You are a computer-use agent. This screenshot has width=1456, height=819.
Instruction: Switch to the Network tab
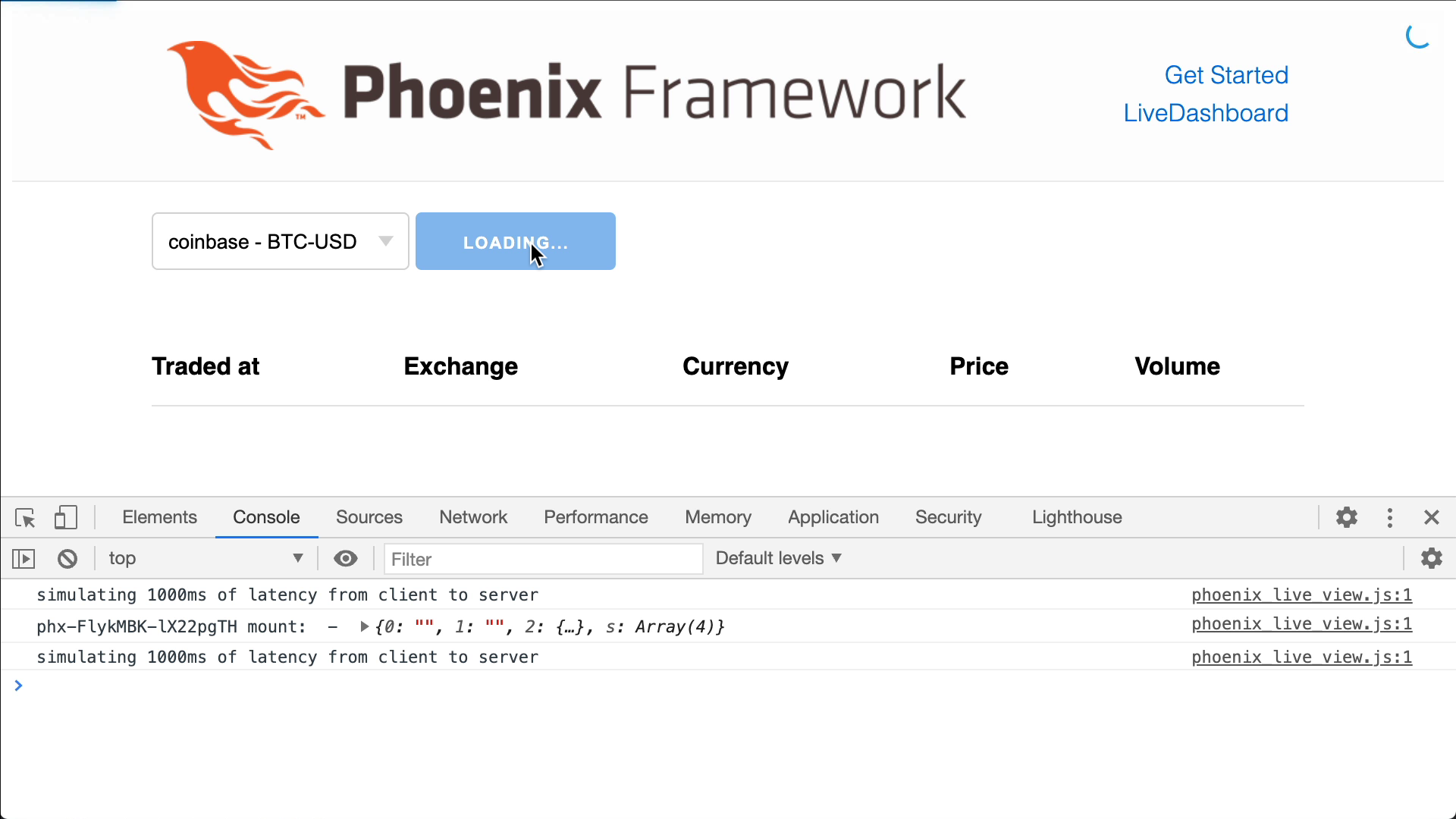[473, 517]
